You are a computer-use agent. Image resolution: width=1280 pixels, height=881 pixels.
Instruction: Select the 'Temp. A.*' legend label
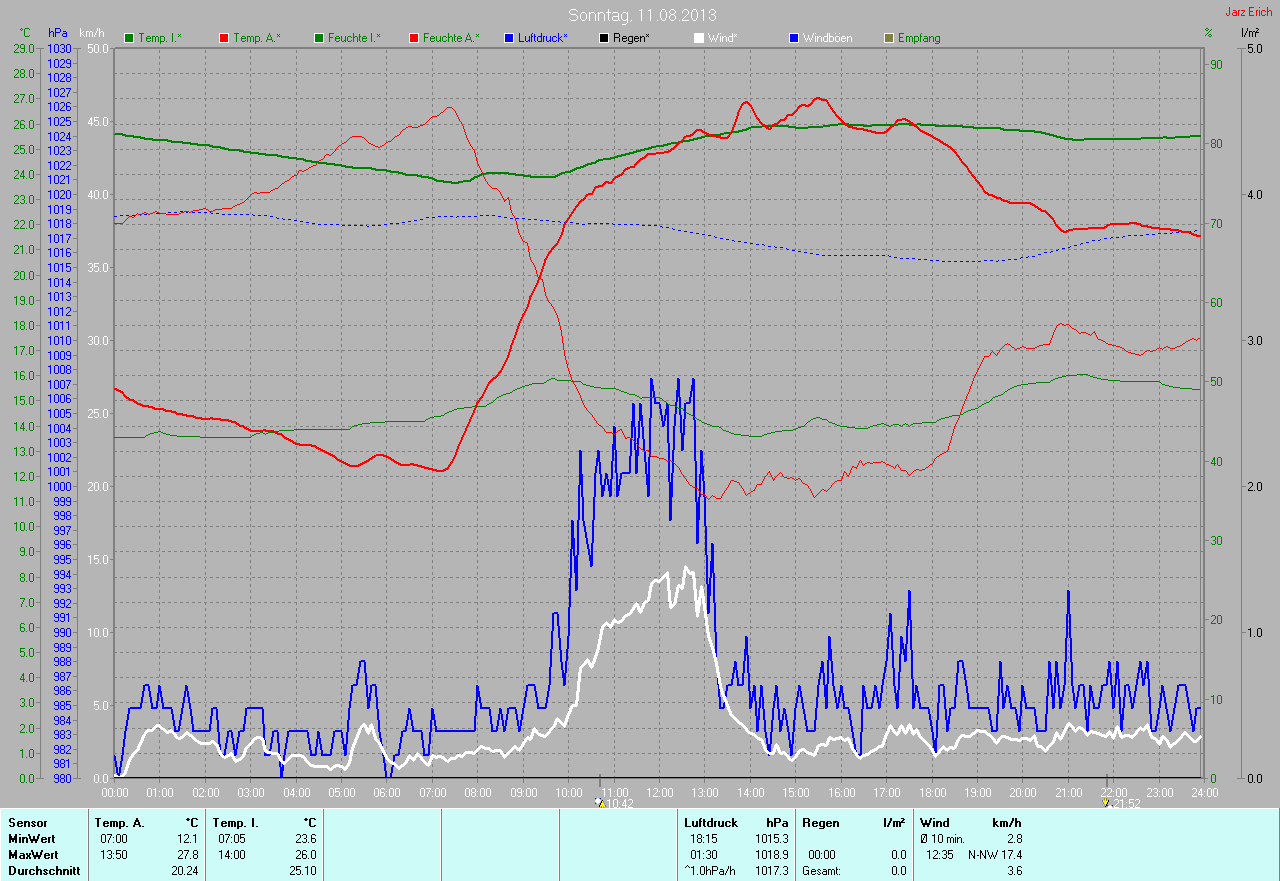[x=257, y=38]
